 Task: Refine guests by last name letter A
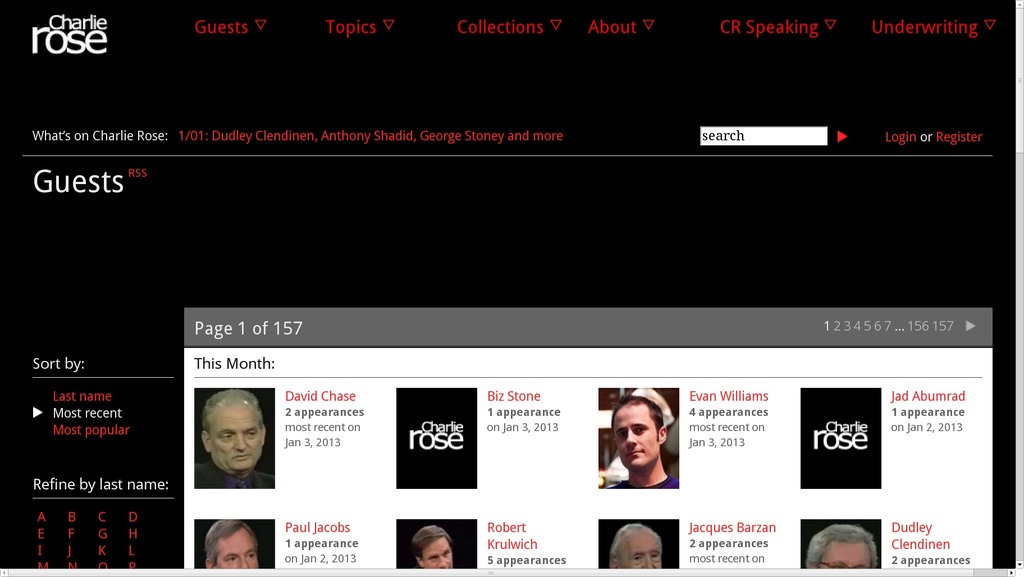coord(42,517)
